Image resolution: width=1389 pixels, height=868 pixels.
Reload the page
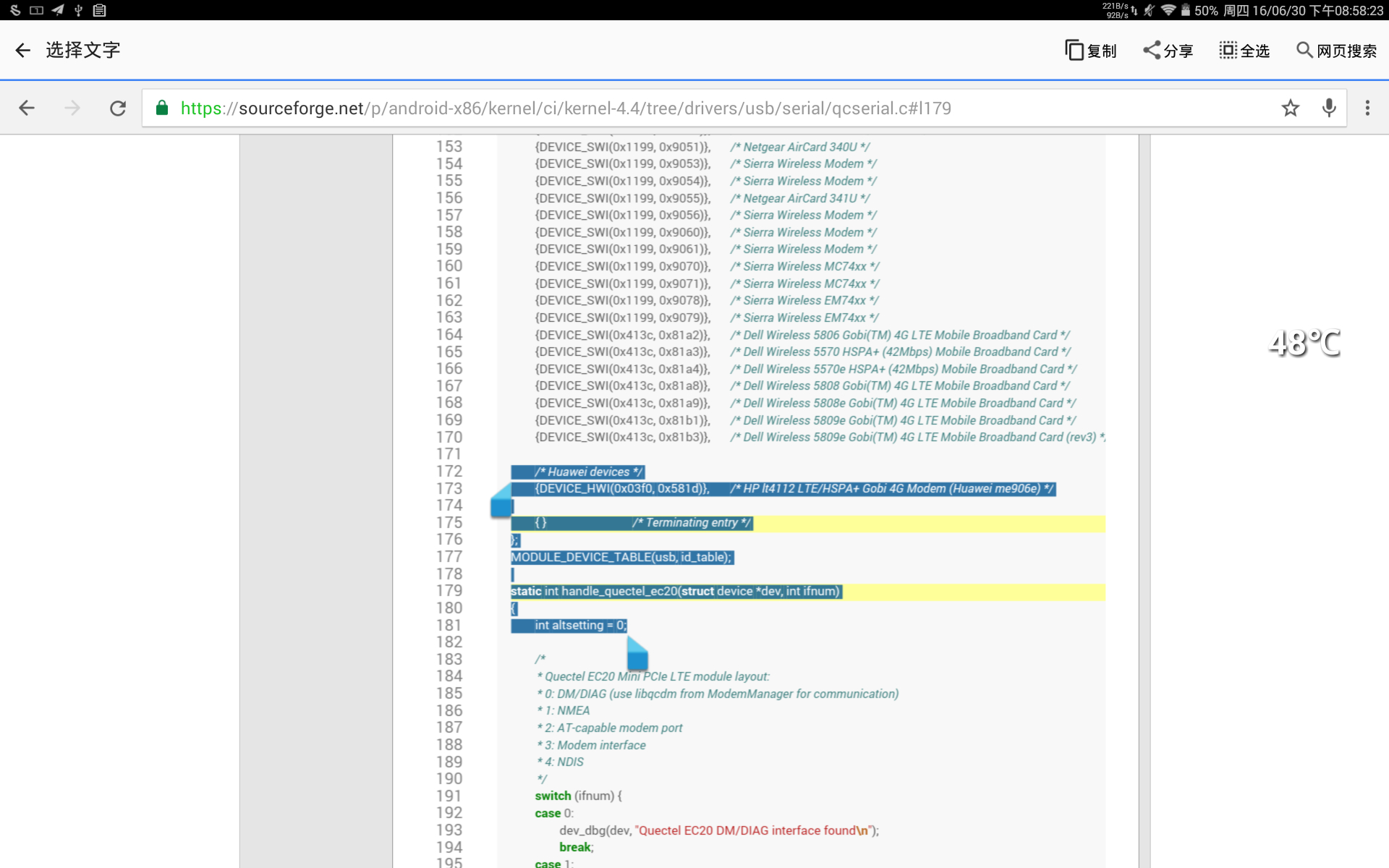118,109
